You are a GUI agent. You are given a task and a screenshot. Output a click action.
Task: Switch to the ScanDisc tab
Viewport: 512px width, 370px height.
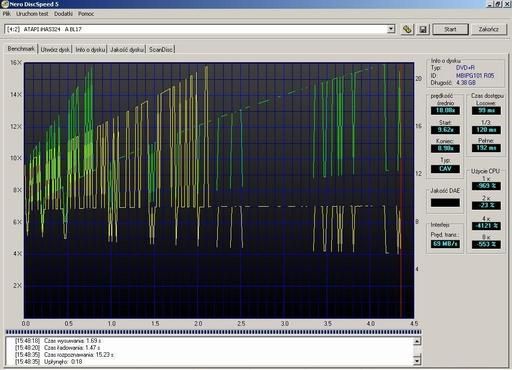click(x=161, y=49)
